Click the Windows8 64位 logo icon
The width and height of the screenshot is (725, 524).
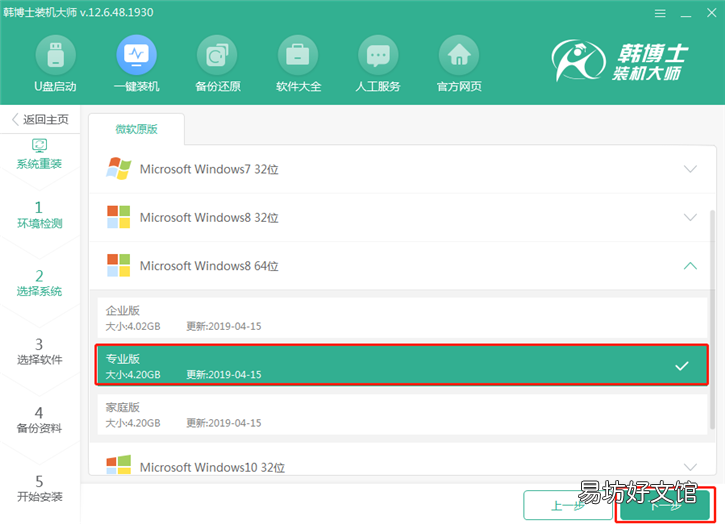coord(118,265)
